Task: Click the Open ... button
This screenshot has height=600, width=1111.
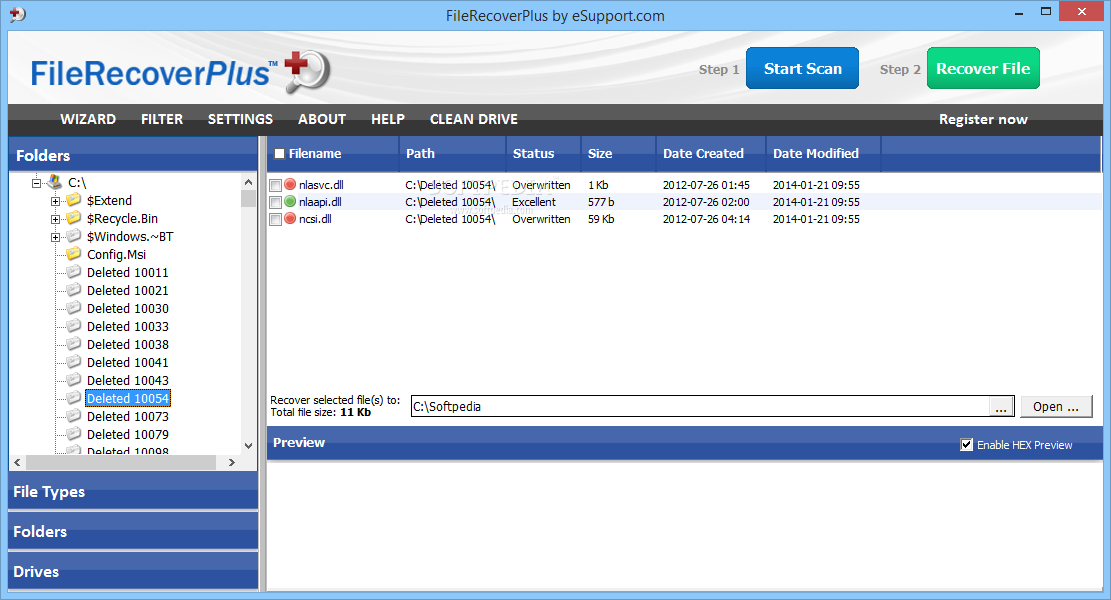Action: [x=1056, y=407]
